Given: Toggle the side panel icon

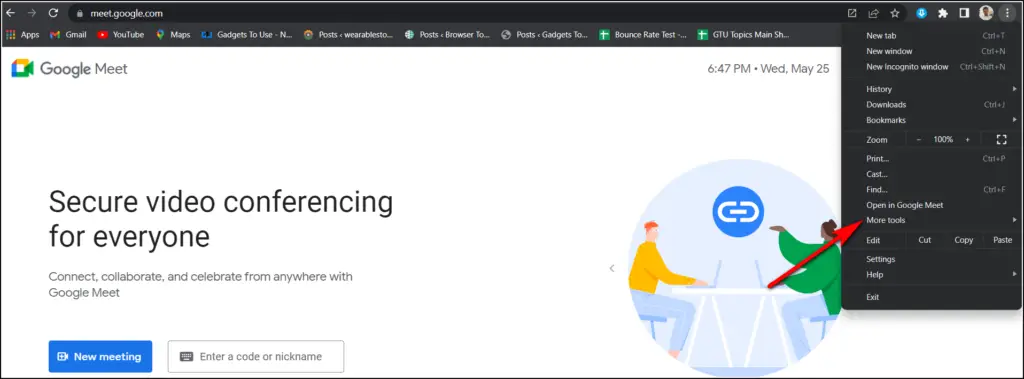Looking at the screenshot, I should pyautogui.click(x=964, y=13).
